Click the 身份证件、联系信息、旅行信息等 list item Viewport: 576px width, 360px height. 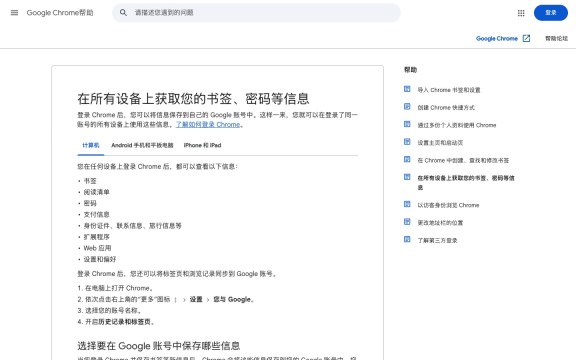(132, 226)
